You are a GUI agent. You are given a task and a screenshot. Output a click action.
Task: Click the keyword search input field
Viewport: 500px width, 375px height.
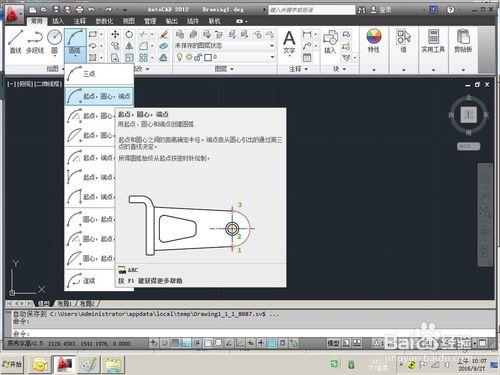[x=312, y=10]
